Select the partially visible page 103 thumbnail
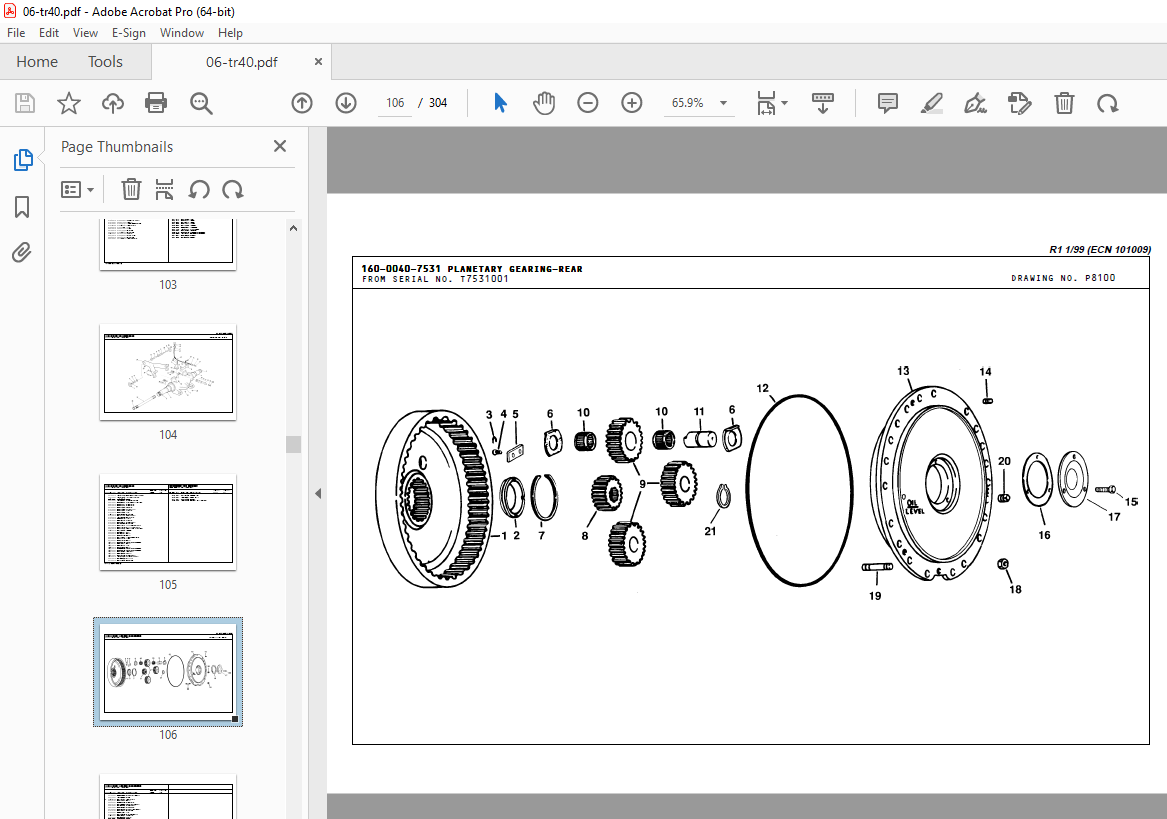This screenshot has width=1167, height=819. coord(168,244)
